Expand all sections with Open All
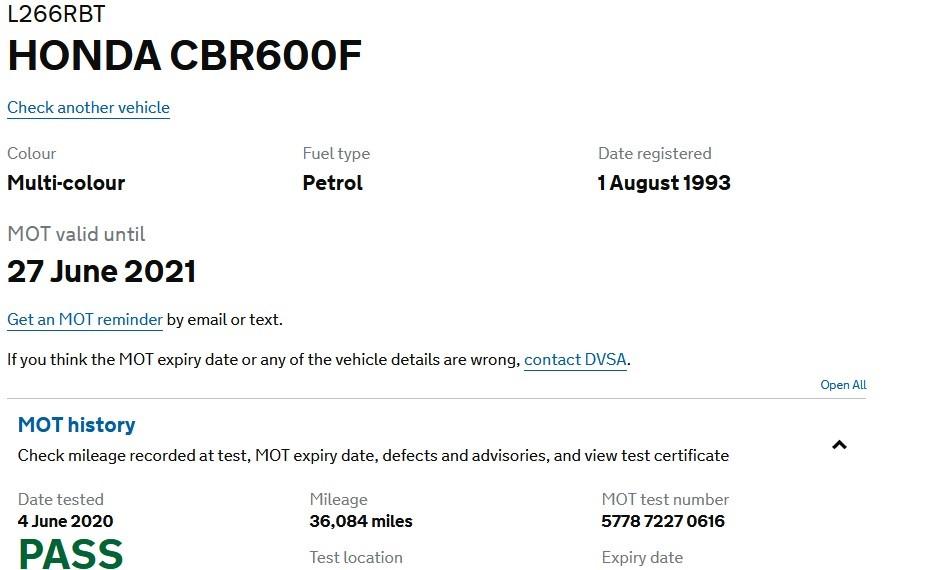 coord(843,385)
